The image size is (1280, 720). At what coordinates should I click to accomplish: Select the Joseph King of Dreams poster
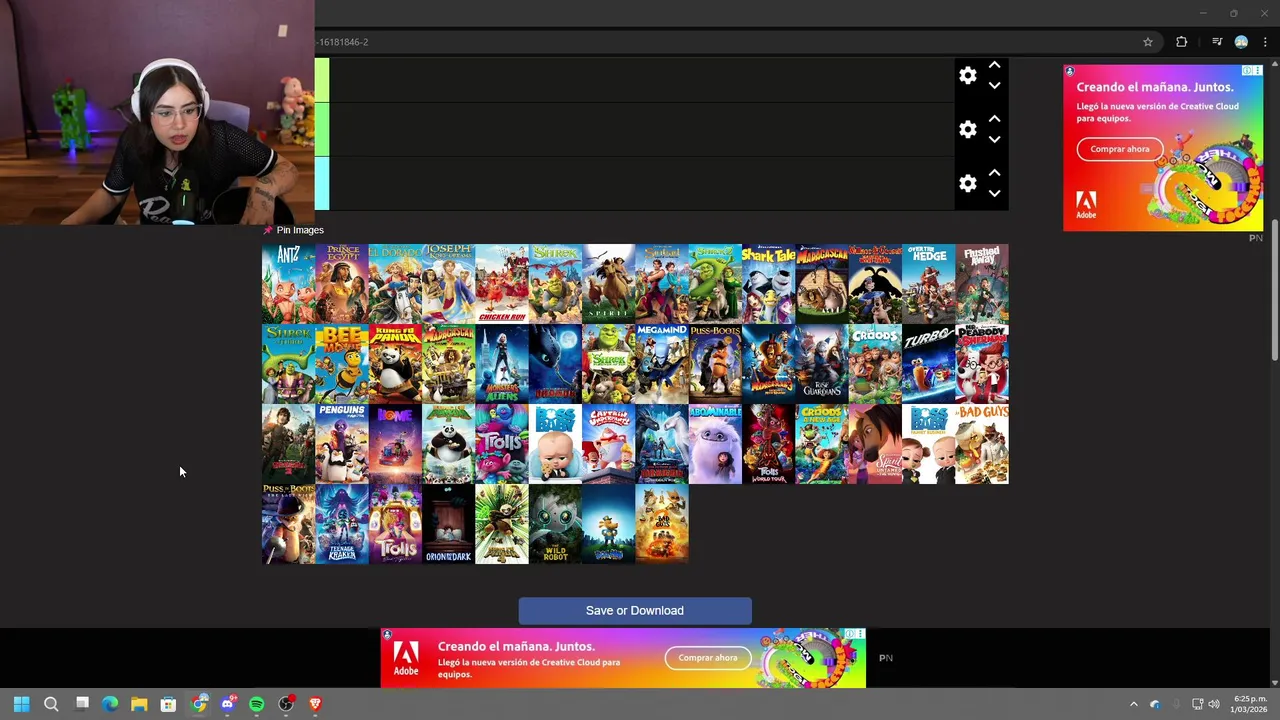point(448,284)
